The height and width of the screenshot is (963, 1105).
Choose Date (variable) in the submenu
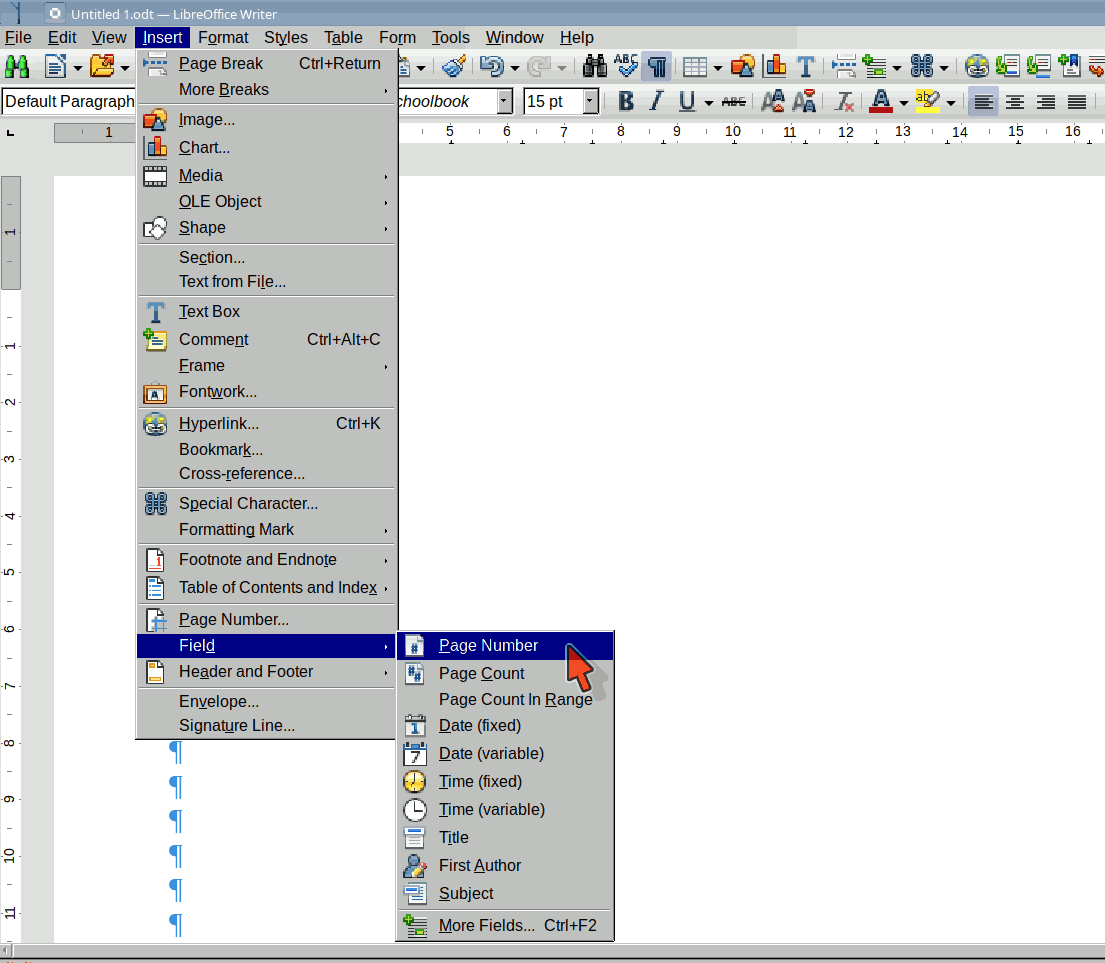491,753
